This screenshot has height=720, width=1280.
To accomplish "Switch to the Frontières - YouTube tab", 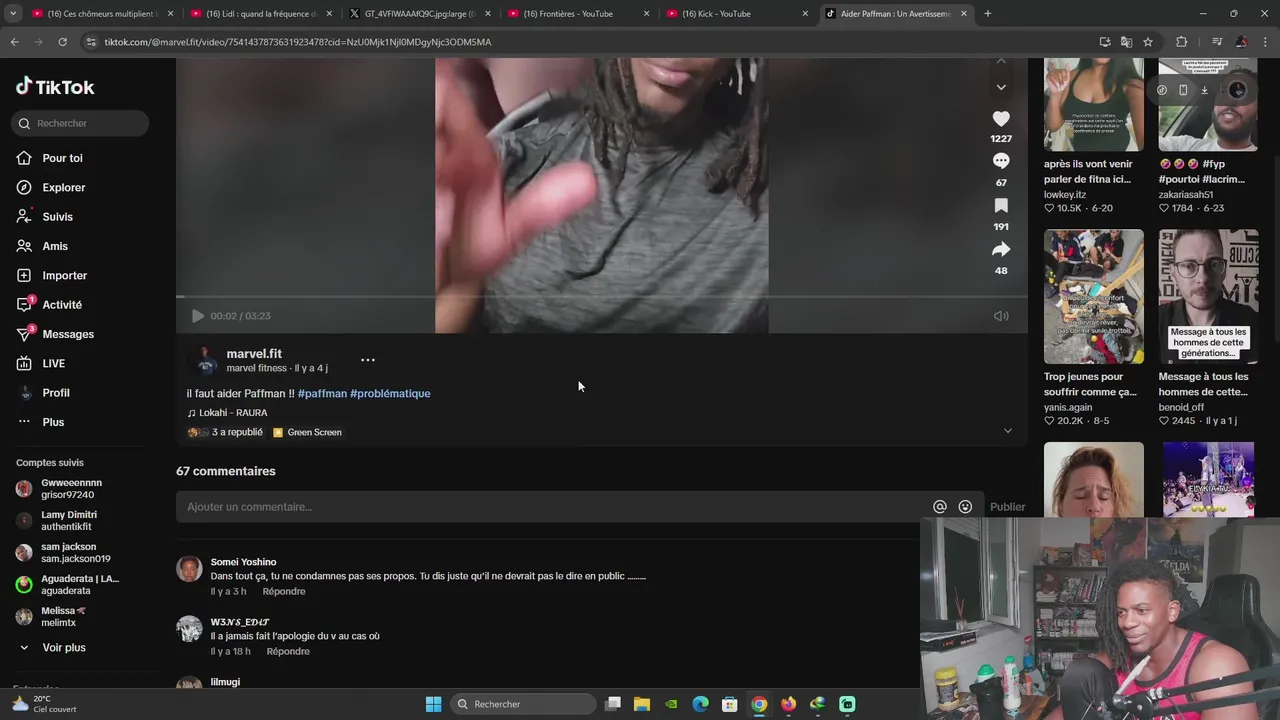I will 567,14.
